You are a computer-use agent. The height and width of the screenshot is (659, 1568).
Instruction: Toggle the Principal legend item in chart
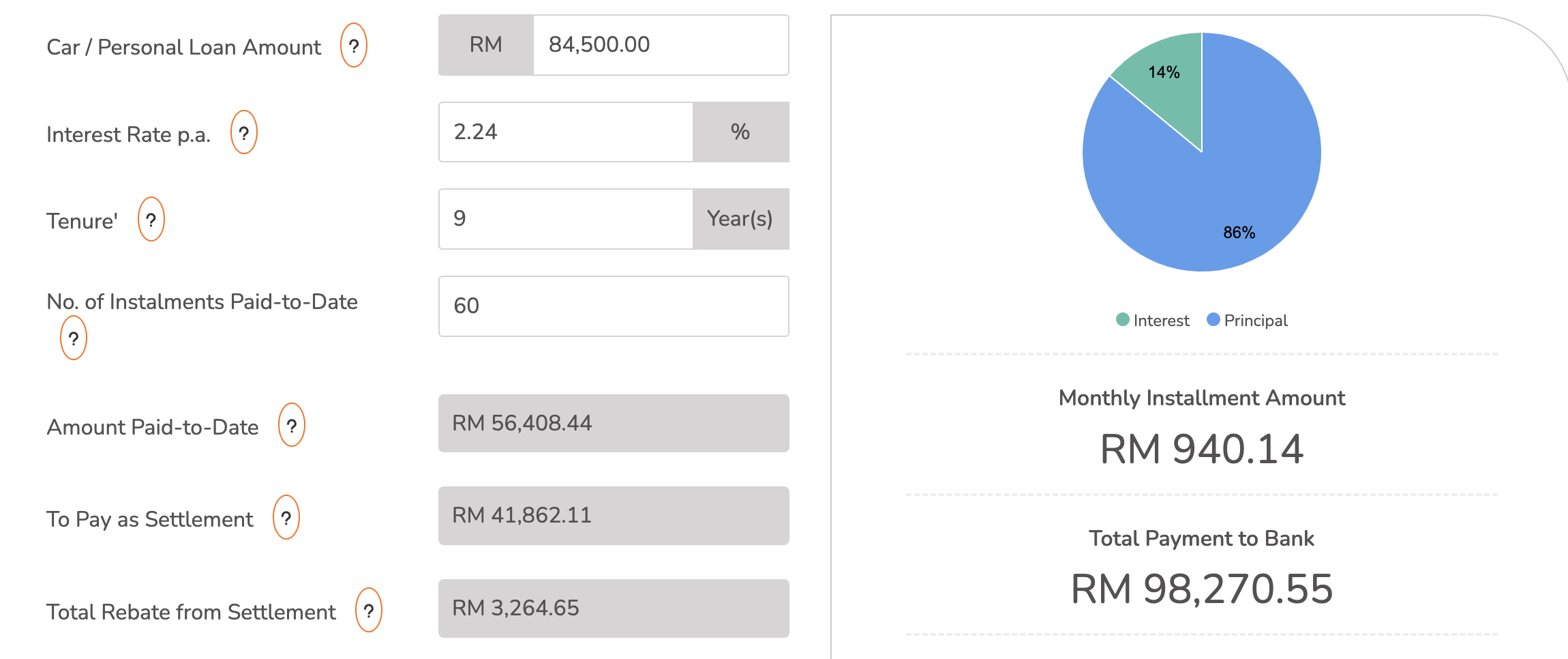point(1247,321)
